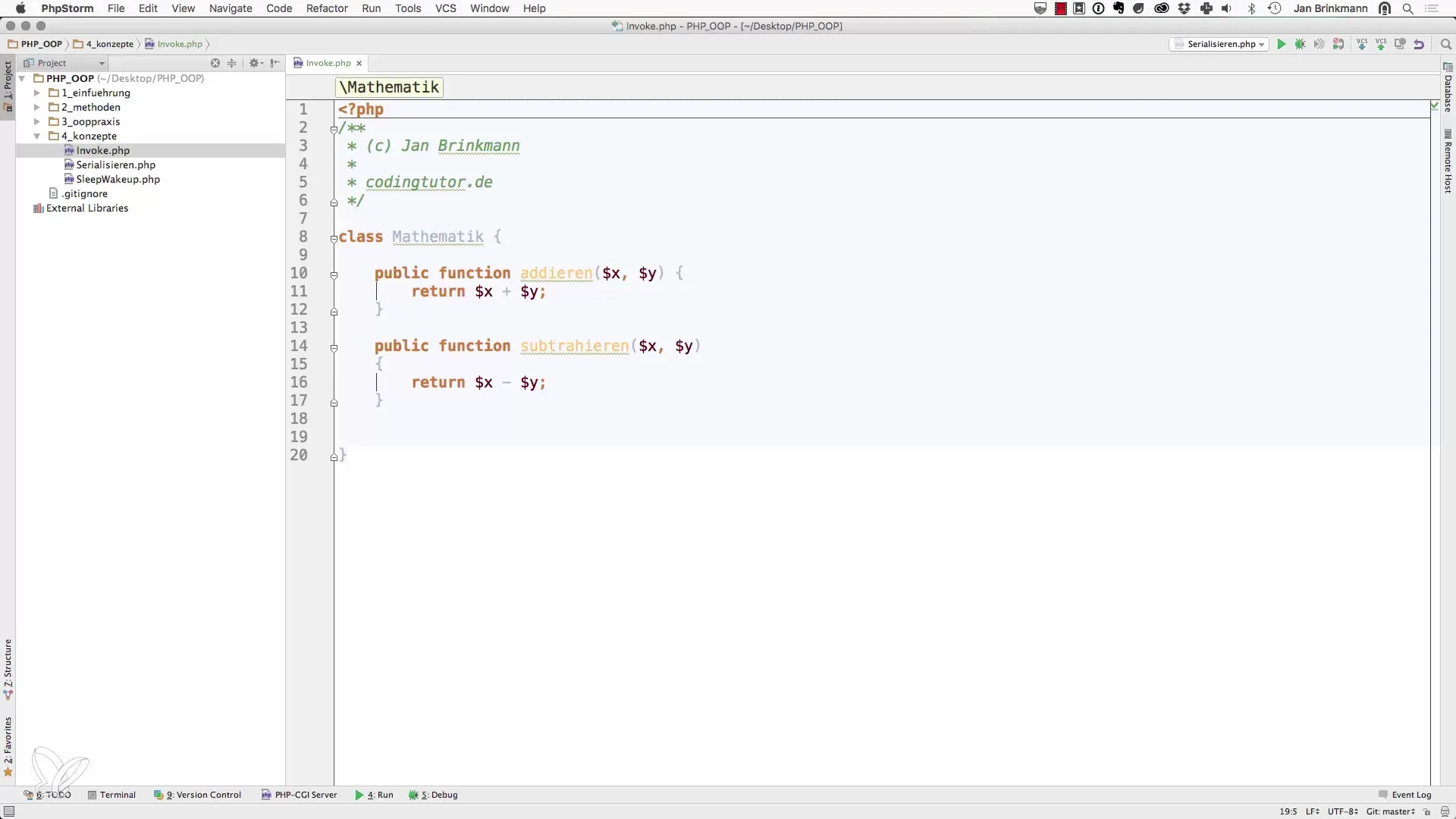Fold the doc comment block at line 2
Screen dimensions: 1456x819
point(334,130)
